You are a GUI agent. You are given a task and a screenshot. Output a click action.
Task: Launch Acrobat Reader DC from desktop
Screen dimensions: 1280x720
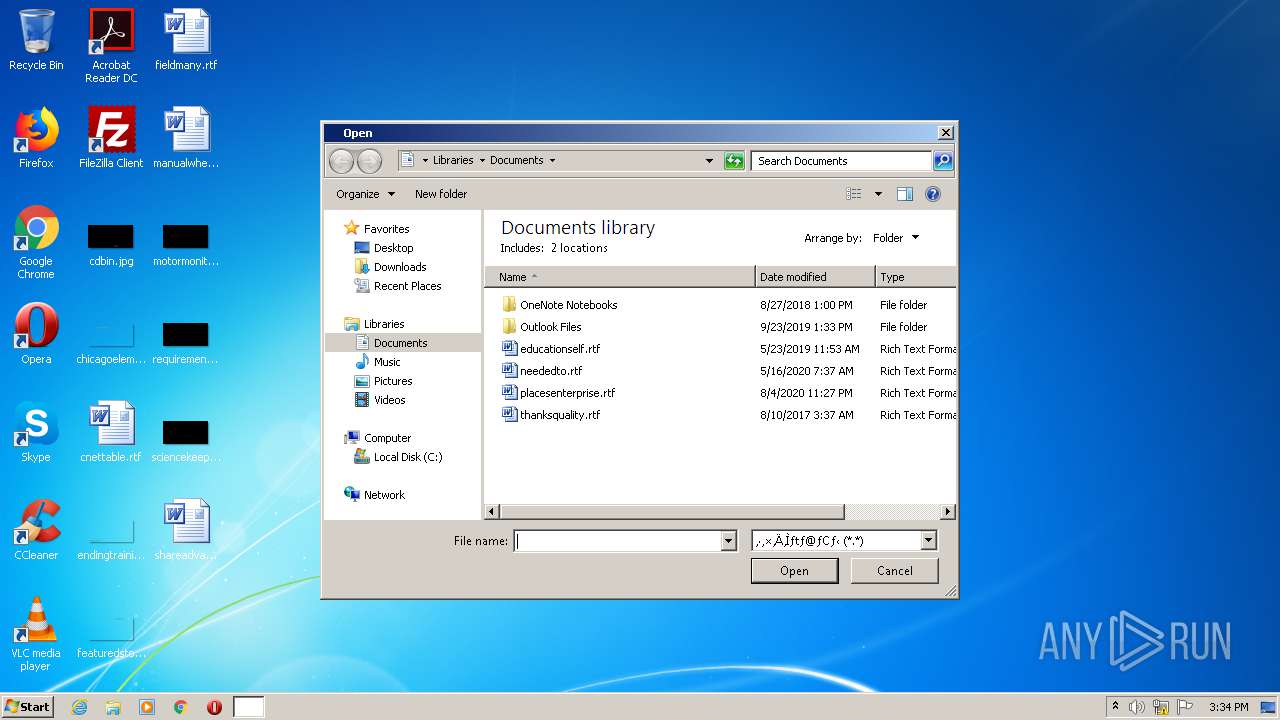click(111, 46)
